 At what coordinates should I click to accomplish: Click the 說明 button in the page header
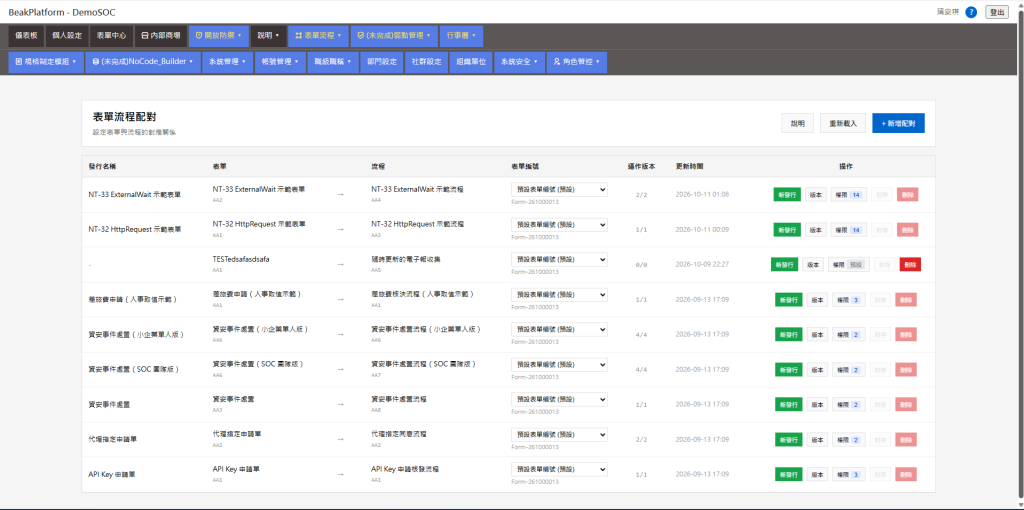tap(797, 123)
